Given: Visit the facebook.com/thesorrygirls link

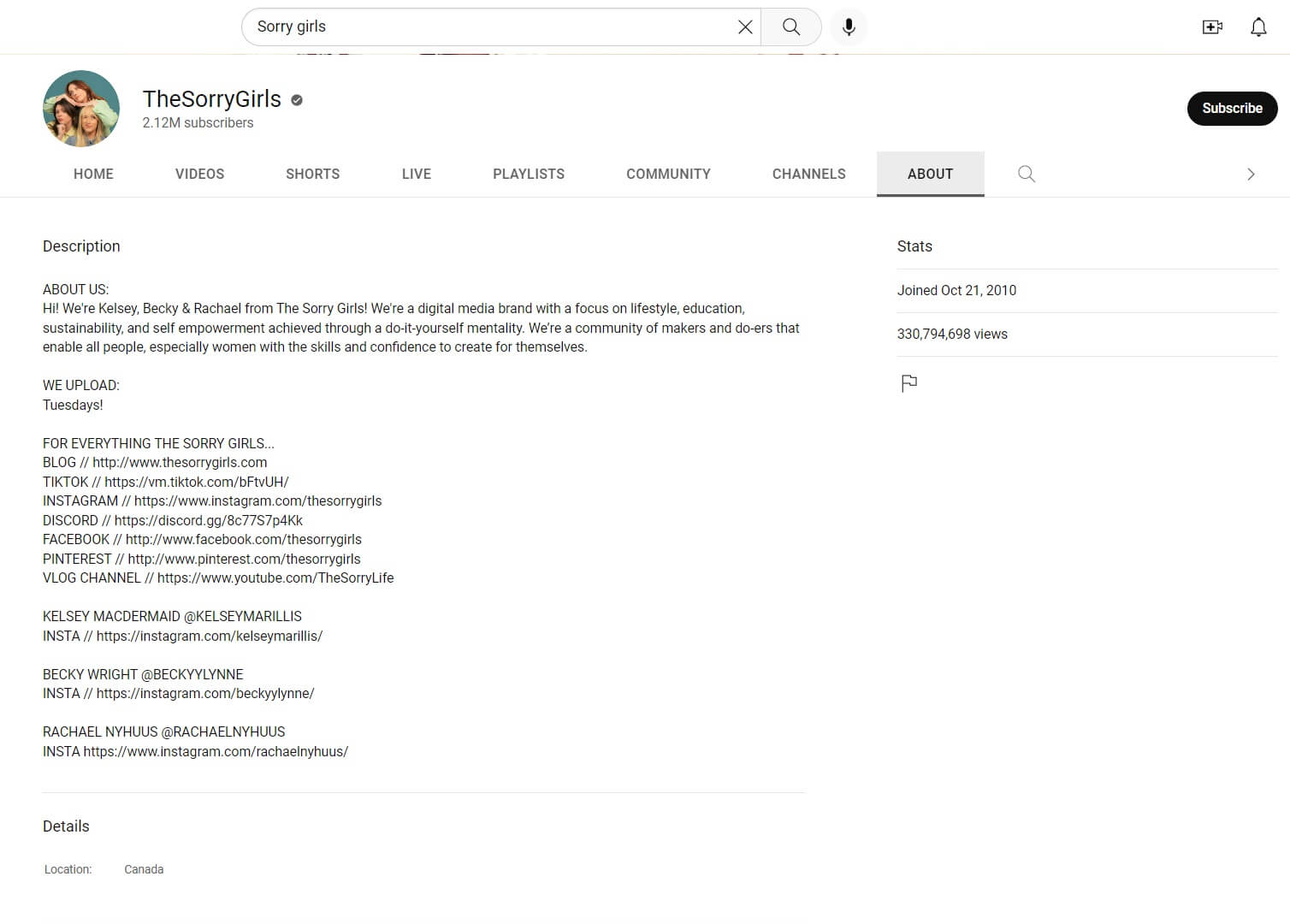Looking at the screenshot, I should tap(243, 540).
